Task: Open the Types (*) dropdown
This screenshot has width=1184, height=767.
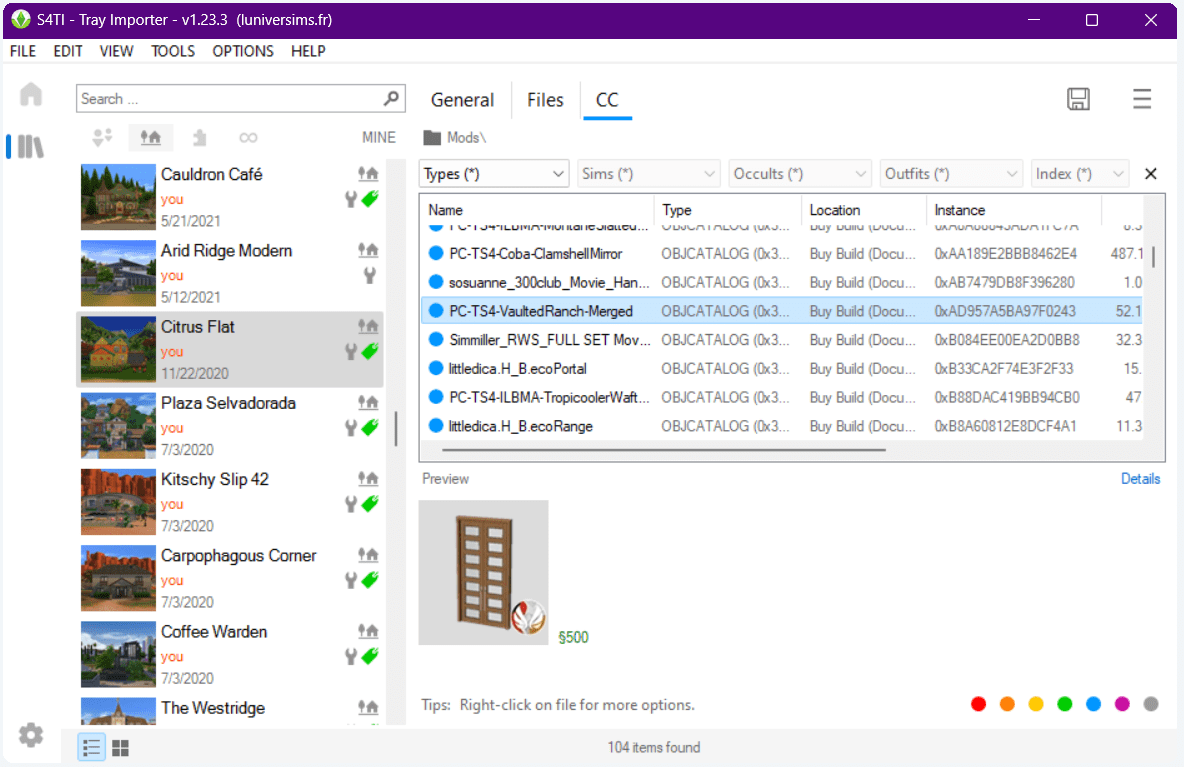Action: click(x=493, y=173)
